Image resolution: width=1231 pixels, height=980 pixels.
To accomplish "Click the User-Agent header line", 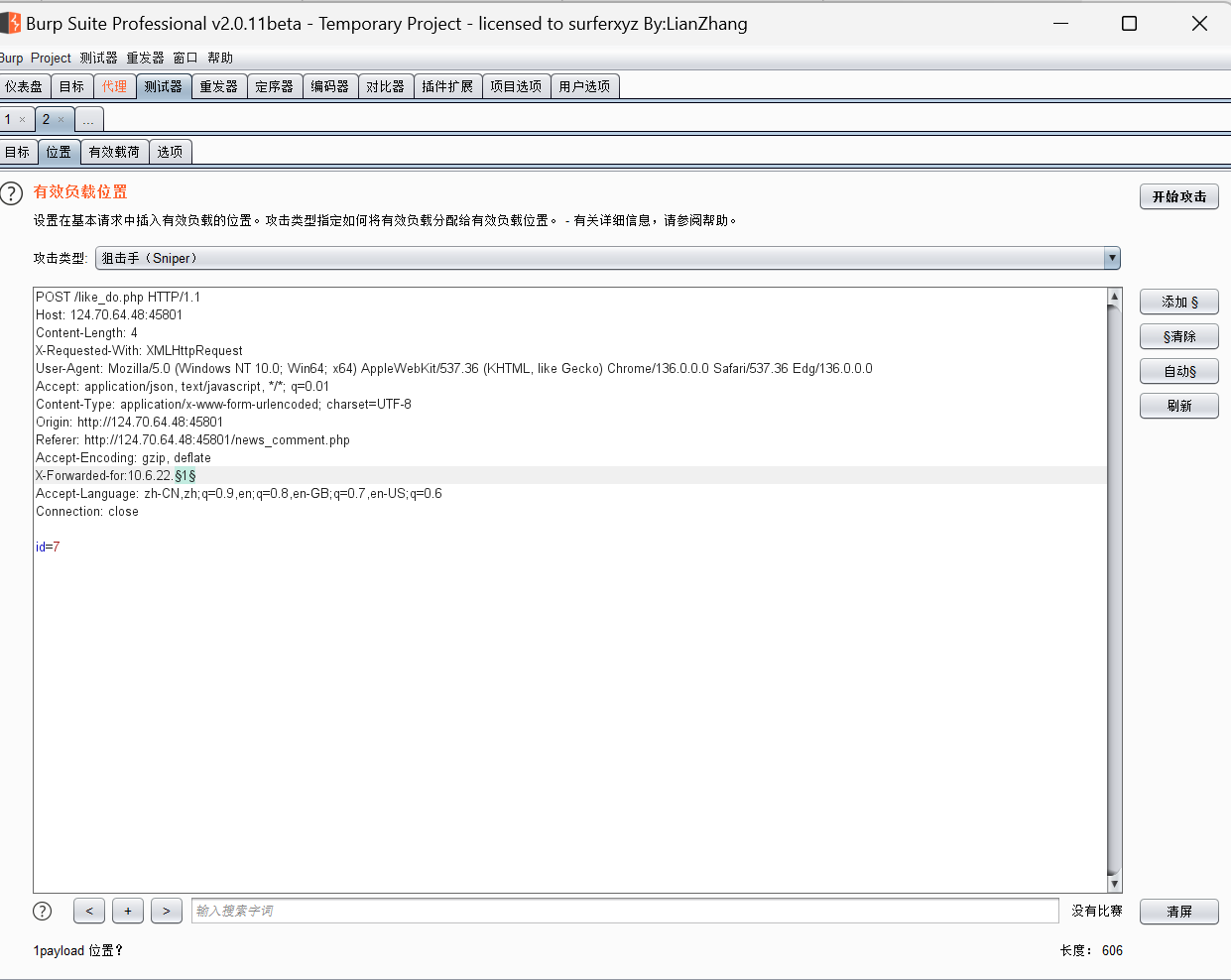I will pyautogui.click(x=454, y=368).
